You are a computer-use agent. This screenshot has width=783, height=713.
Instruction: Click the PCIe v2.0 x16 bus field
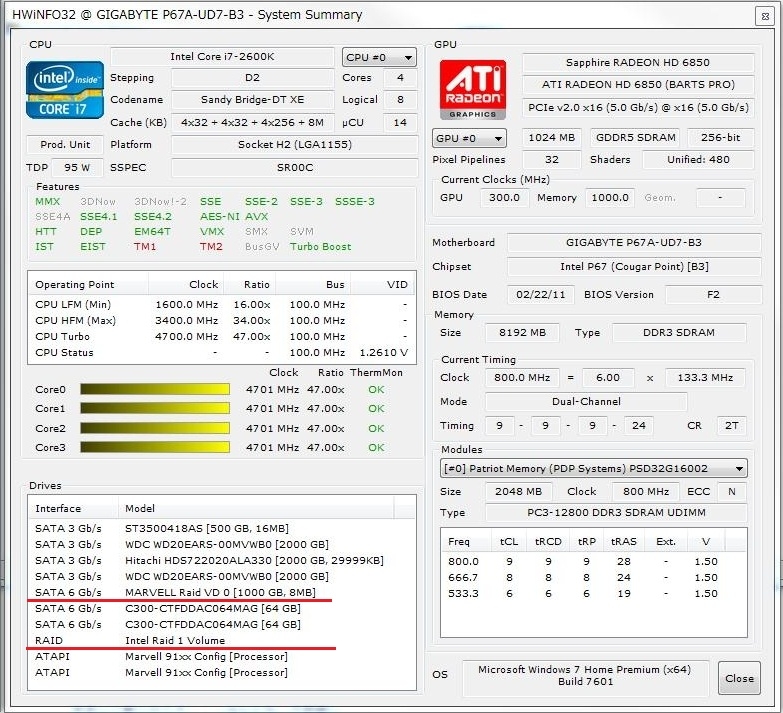point(638,108)
